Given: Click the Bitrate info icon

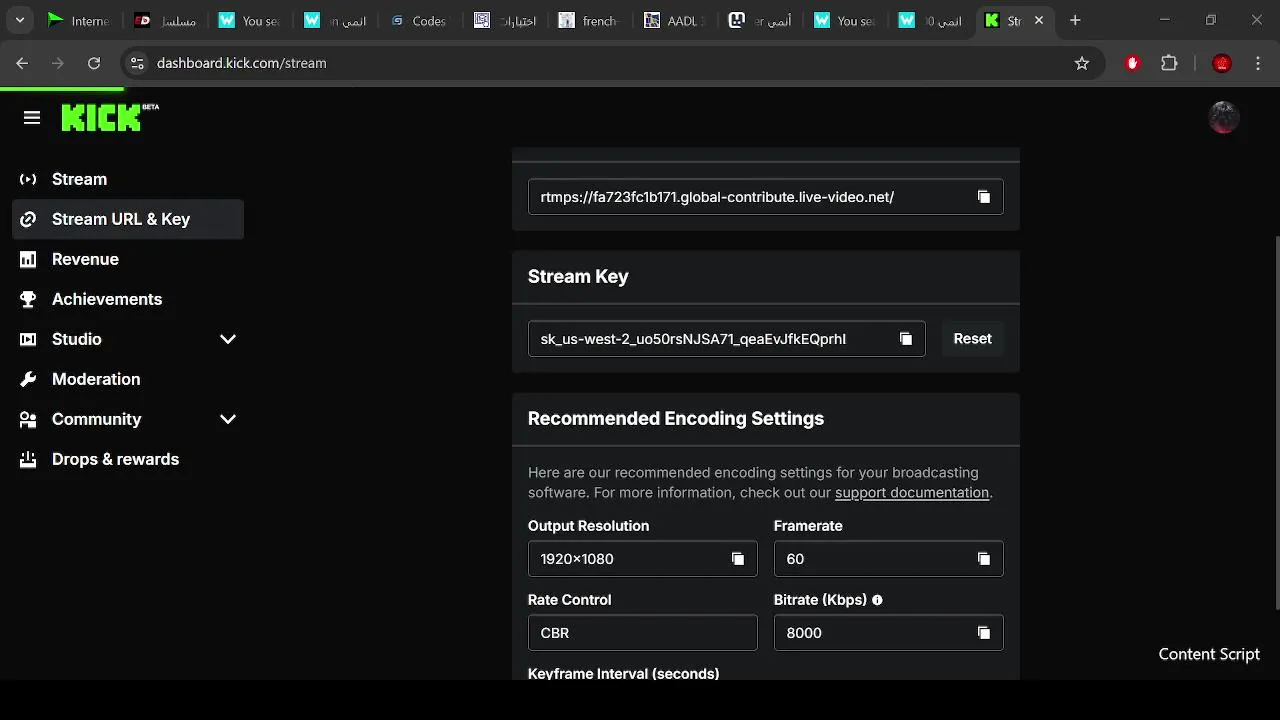Looking at the screenshot, I should 878,600.
